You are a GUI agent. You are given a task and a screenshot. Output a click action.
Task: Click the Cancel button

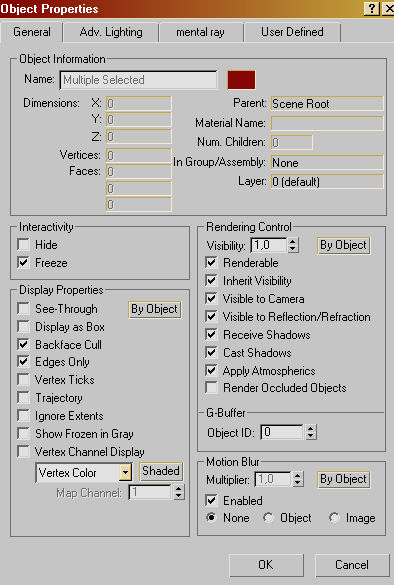coord(351,565)
